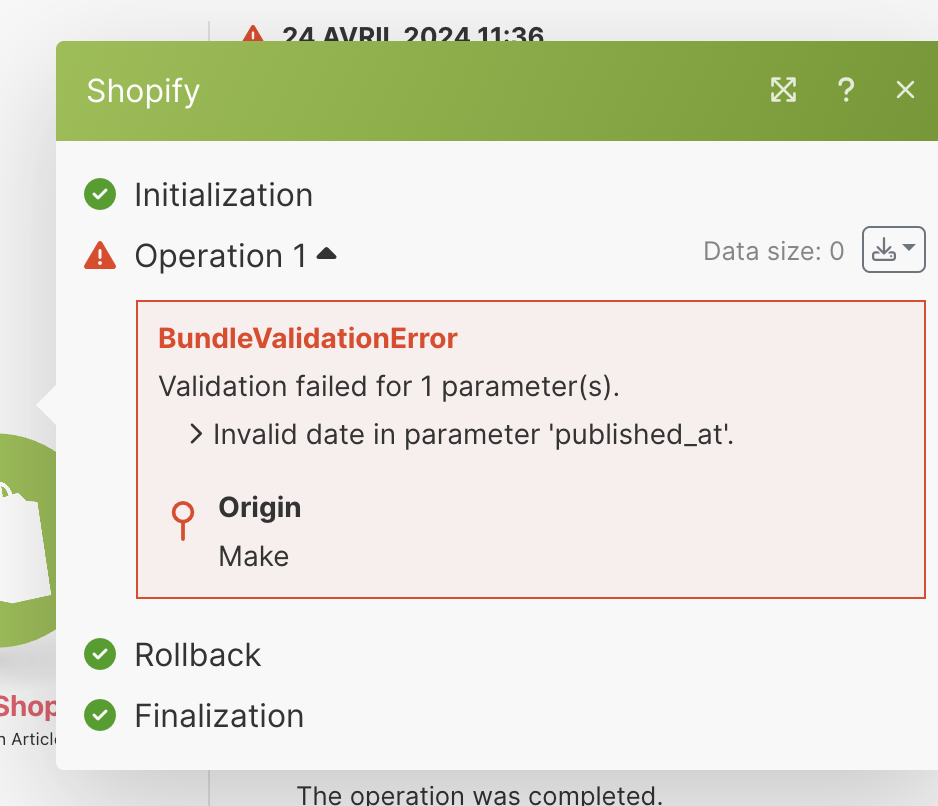Click the Operation 1 warning triangle

click(x=100, y=256)
